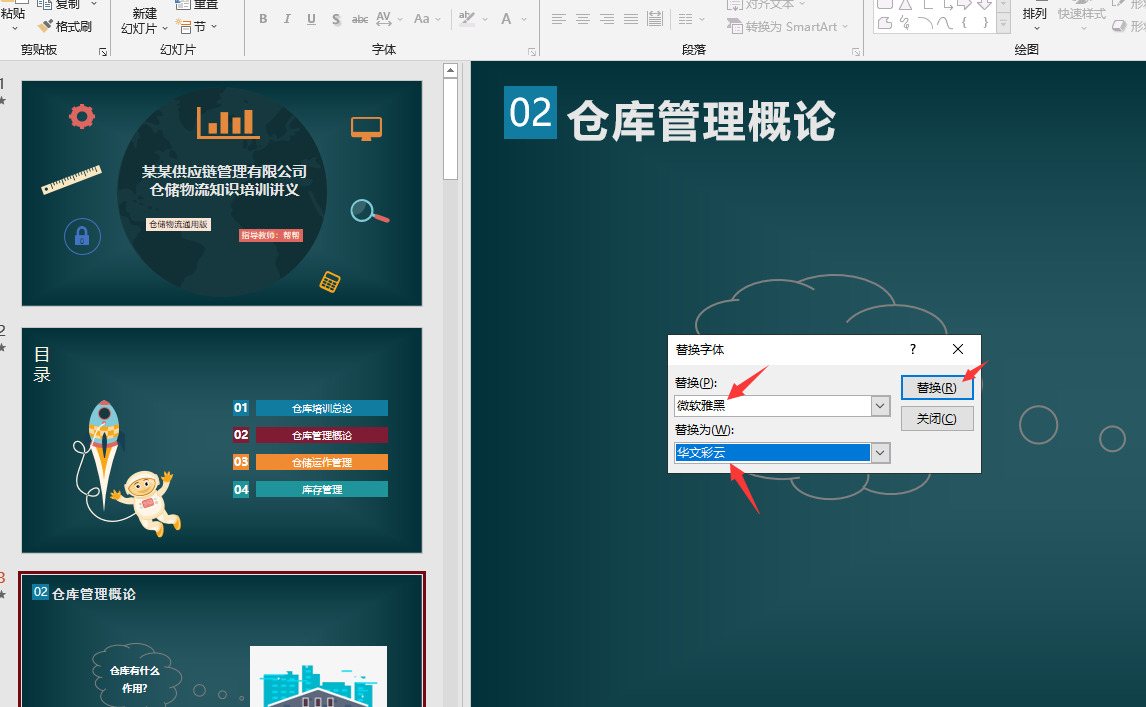1146x707 pixels.
Task: Click the Bold formatting icon
Action: [263, 19]
